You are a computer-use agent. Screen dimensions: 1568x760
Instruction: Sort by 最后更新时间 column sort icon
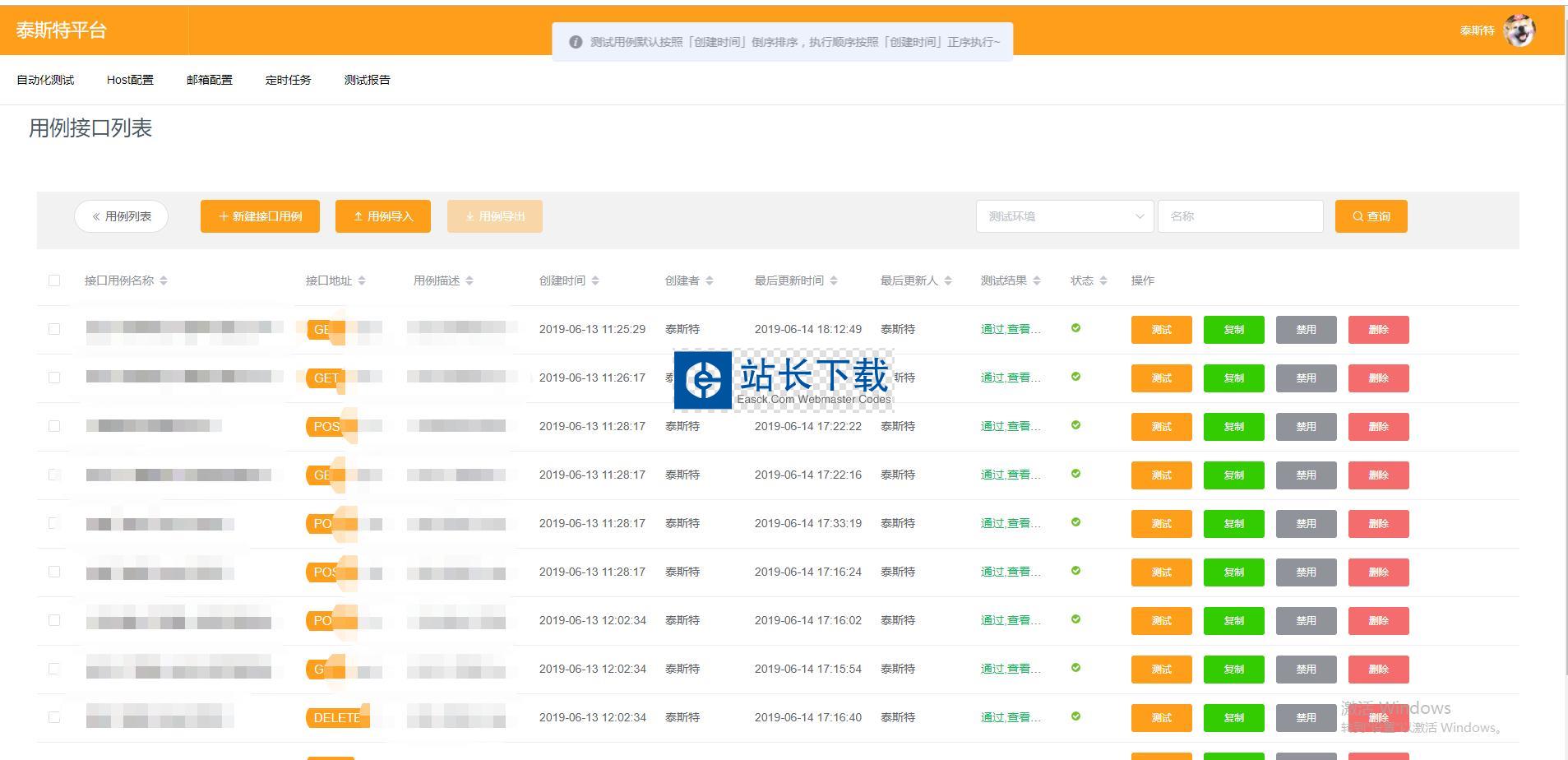point(834,280)
